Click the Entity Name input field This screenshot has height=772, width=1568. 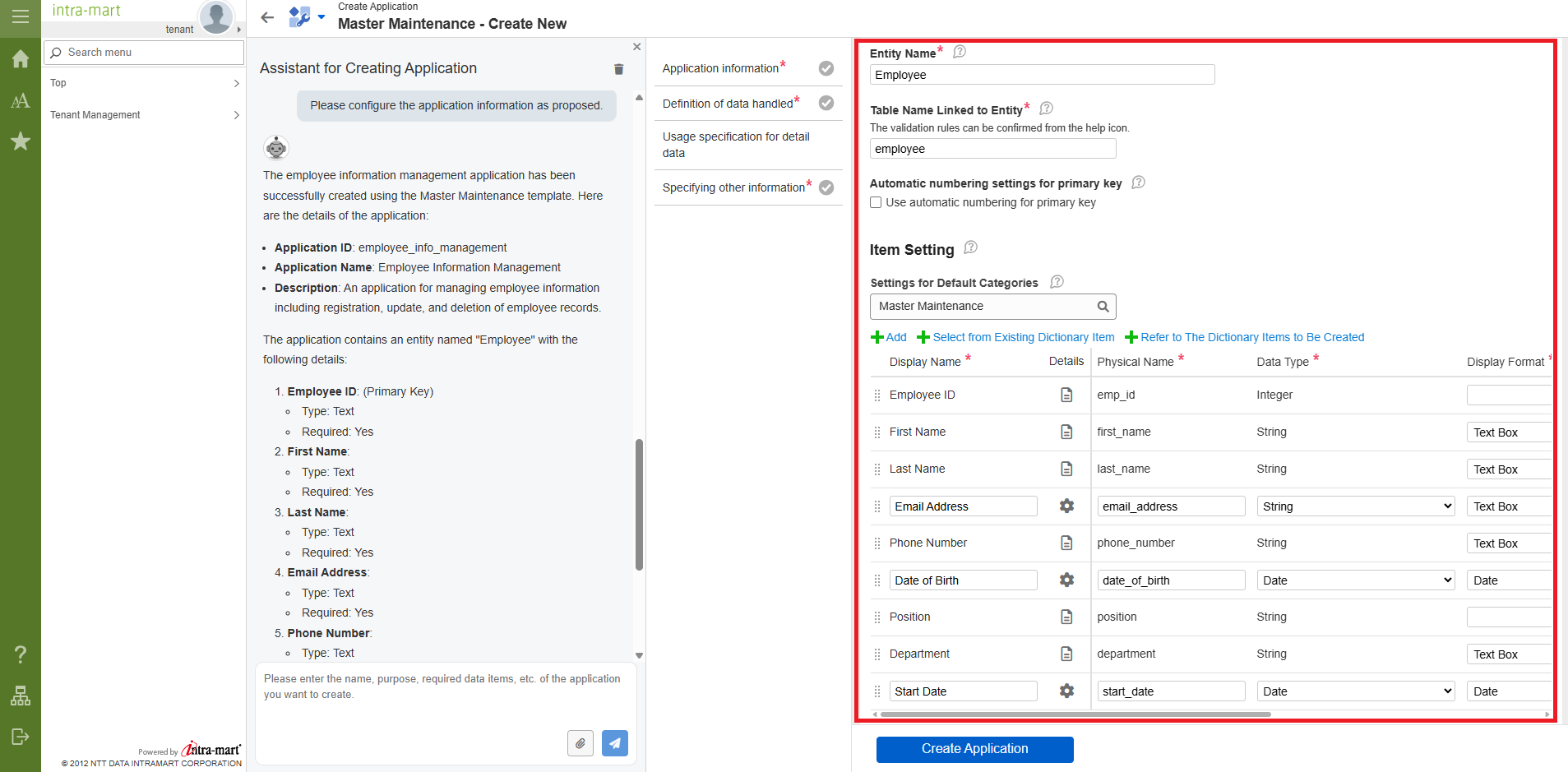pyautogui.click(x=1041, y=75)
